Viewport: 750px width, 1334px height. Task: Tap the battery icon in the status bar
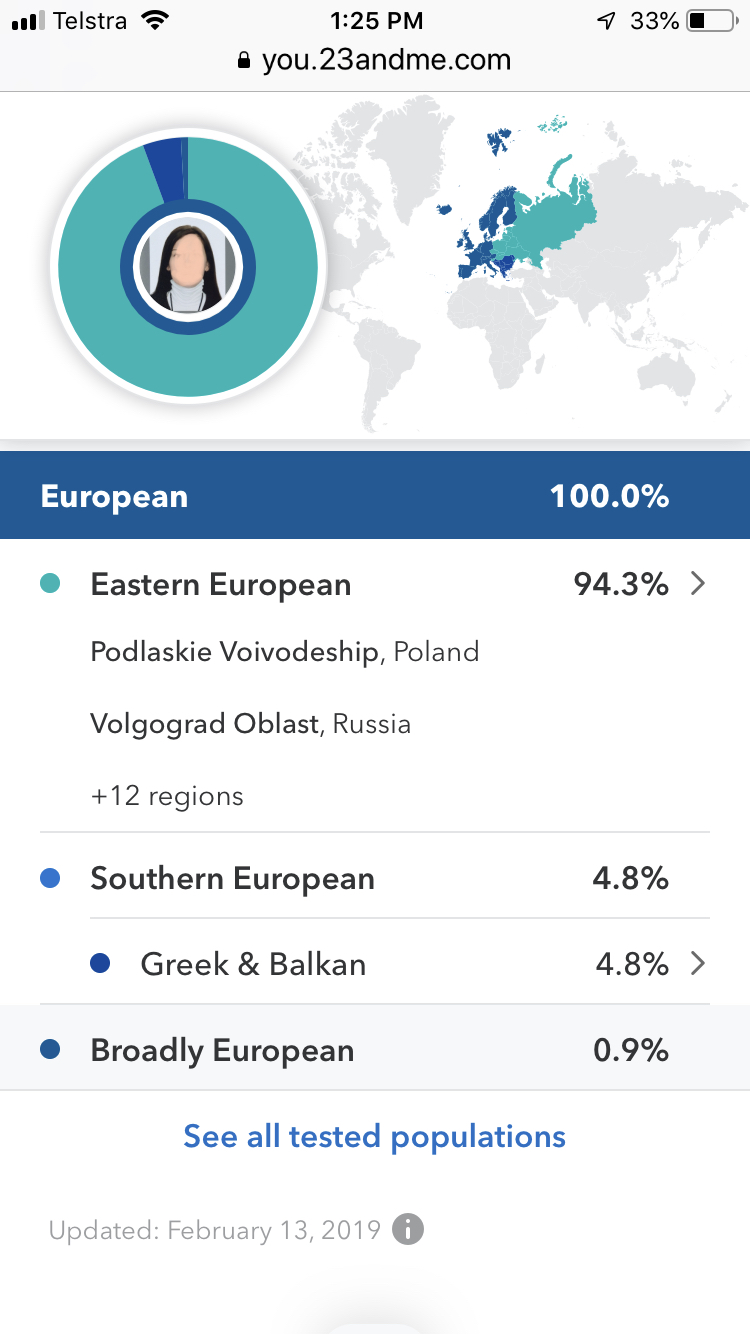711,21
